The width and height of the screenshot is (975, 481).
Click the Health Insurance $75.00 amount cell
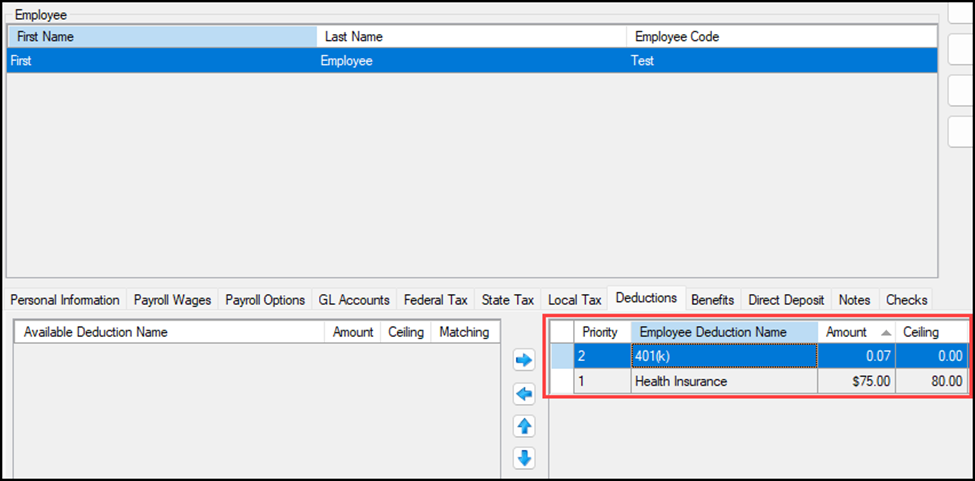856,381
